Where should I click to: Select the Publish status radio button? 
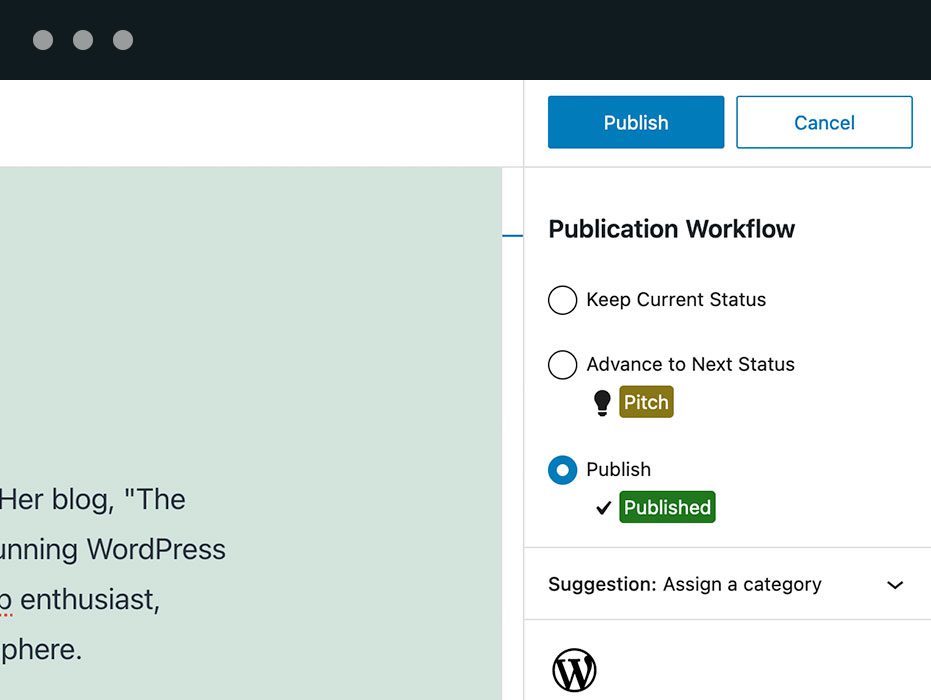pyautogui.click(x=562, y=470)
